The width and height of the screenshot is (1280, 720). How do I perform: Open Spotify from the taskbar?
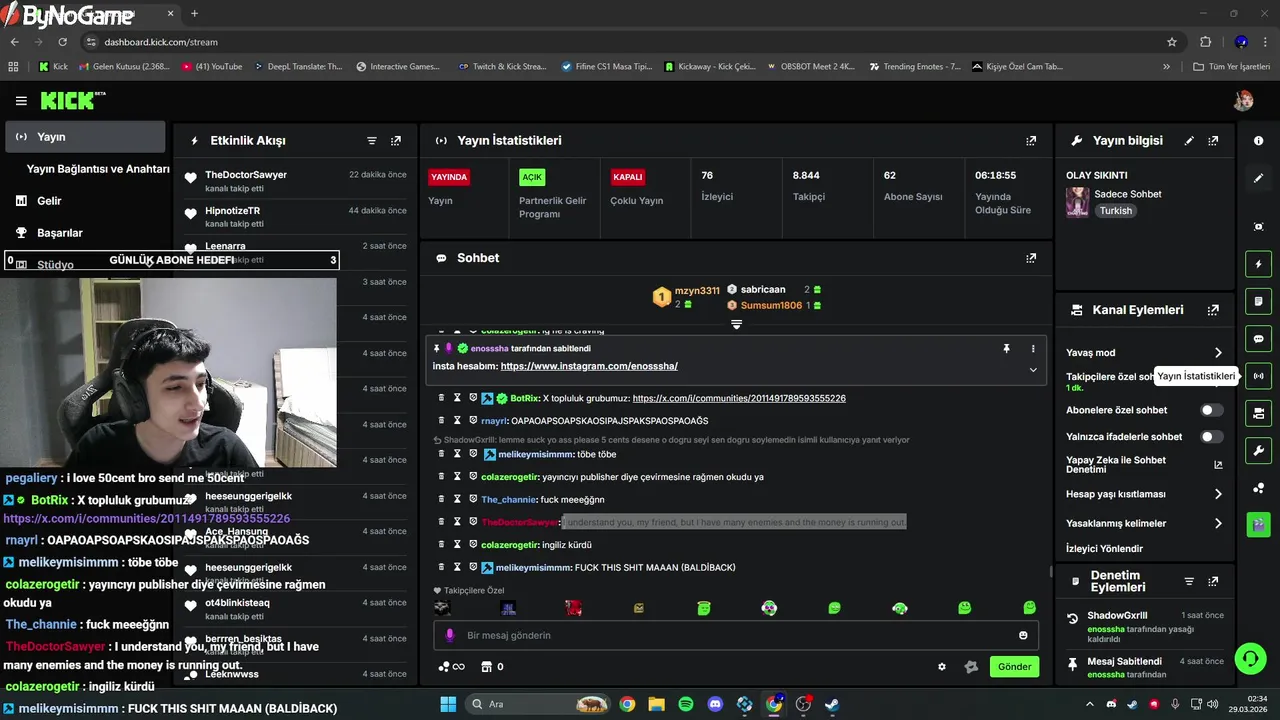click(686, 704)
